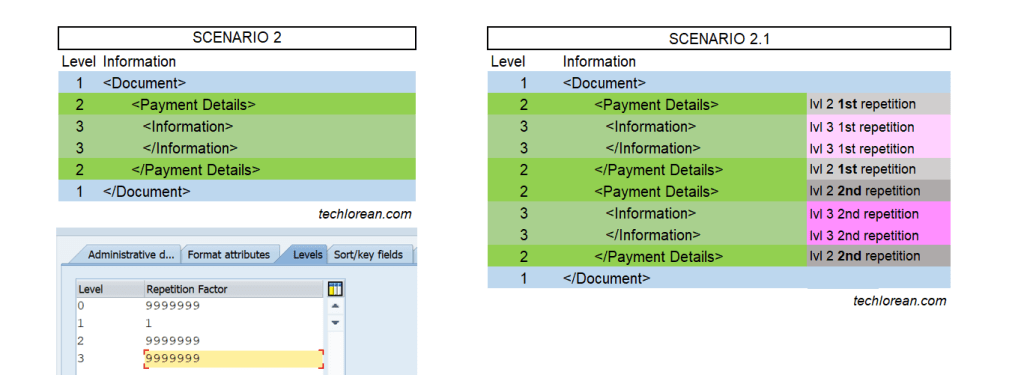Click lvl 3 2nd repetition beside <Information>

pyautogui.click(x=878, y=214)
